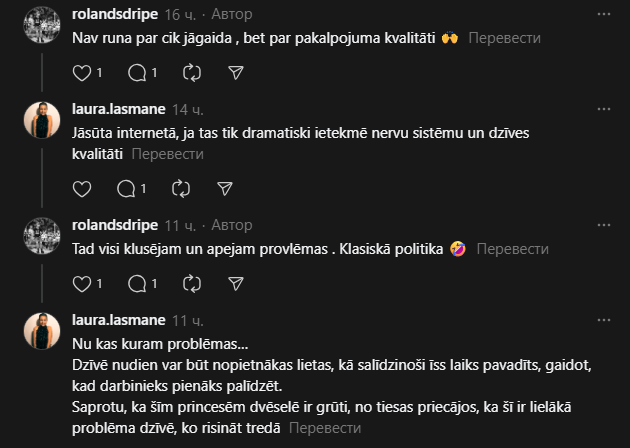Image resolution: width=630 pixels, height=448 pixels.
Task: Open rolandsdripe profile from the top username
Action: 115,14
